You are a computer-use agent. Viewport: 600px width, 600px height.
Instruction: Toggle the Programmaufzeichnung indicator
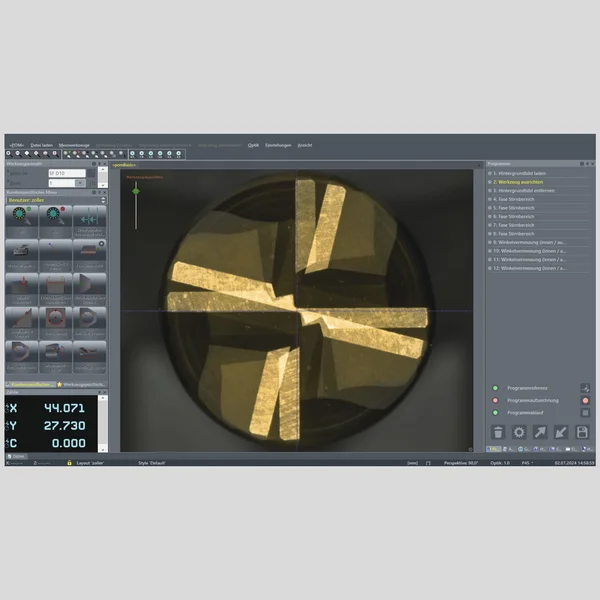[494, 400]
